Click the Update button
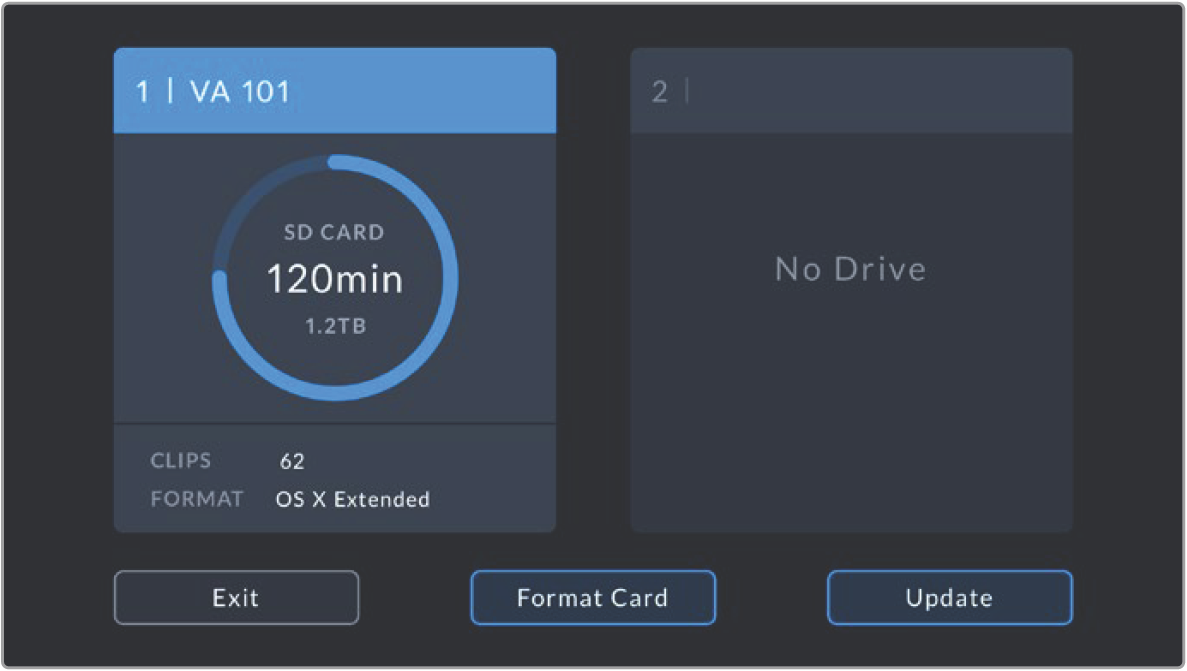 pos(949,598)
